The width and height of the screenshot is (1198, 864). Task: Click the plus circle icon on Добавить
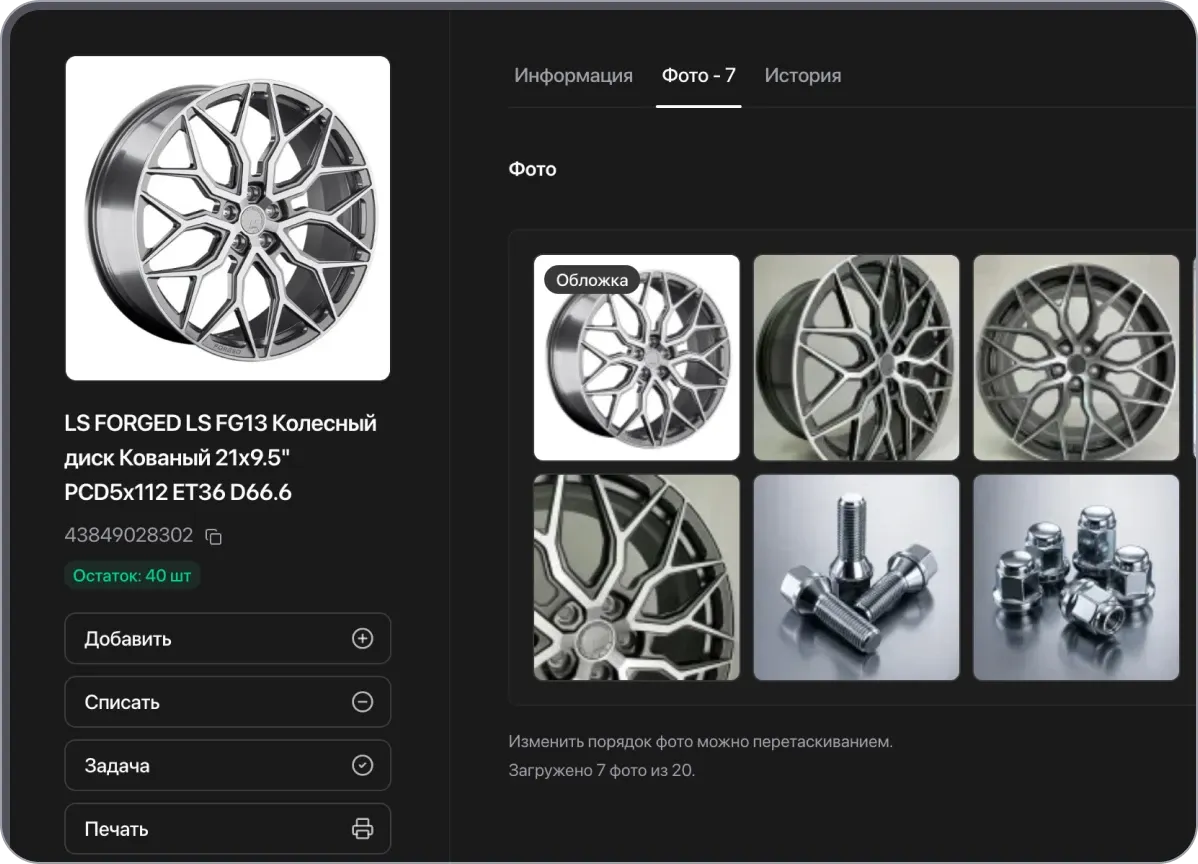coord(362,639)
